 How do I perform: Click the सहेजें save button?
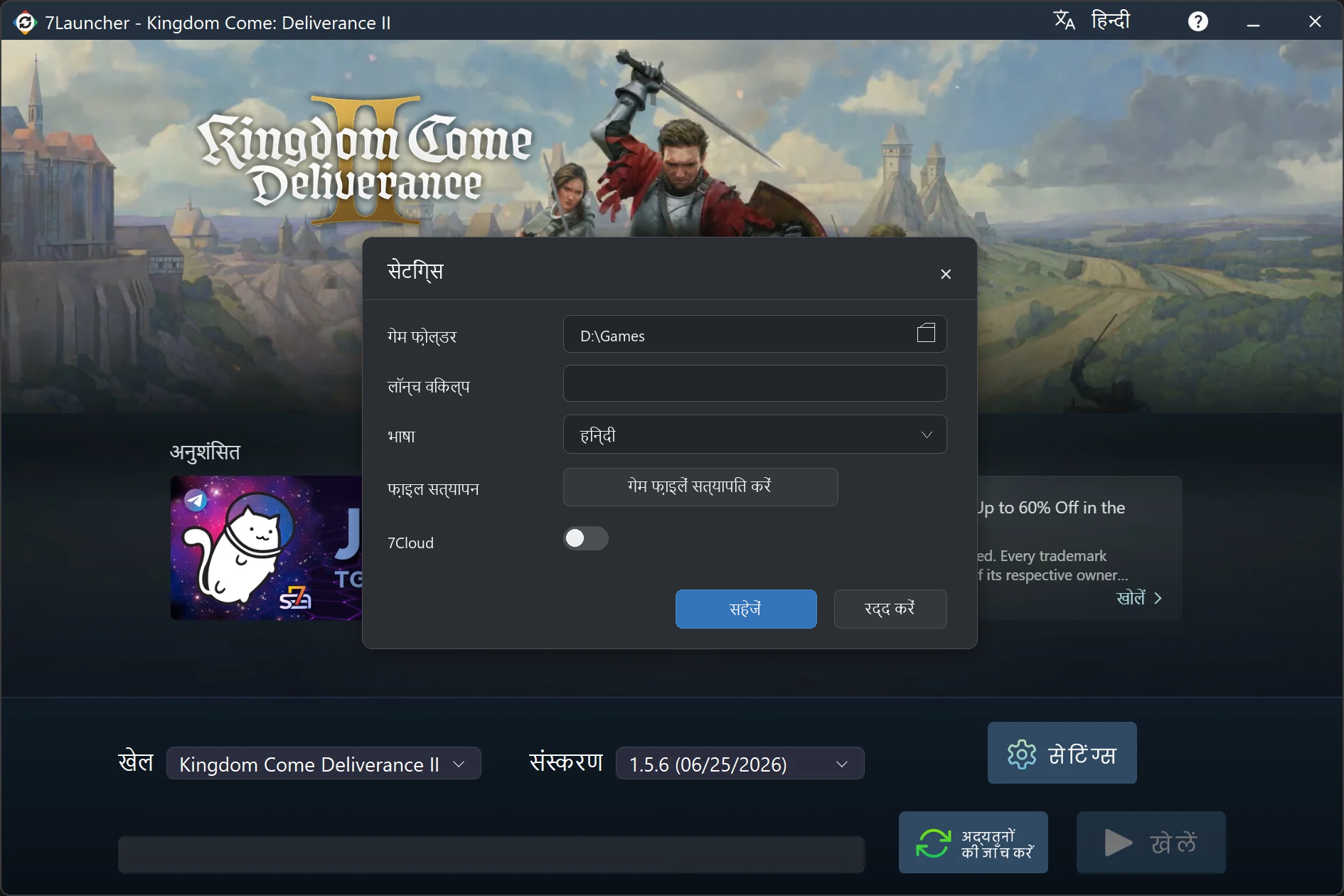point(746,609)
